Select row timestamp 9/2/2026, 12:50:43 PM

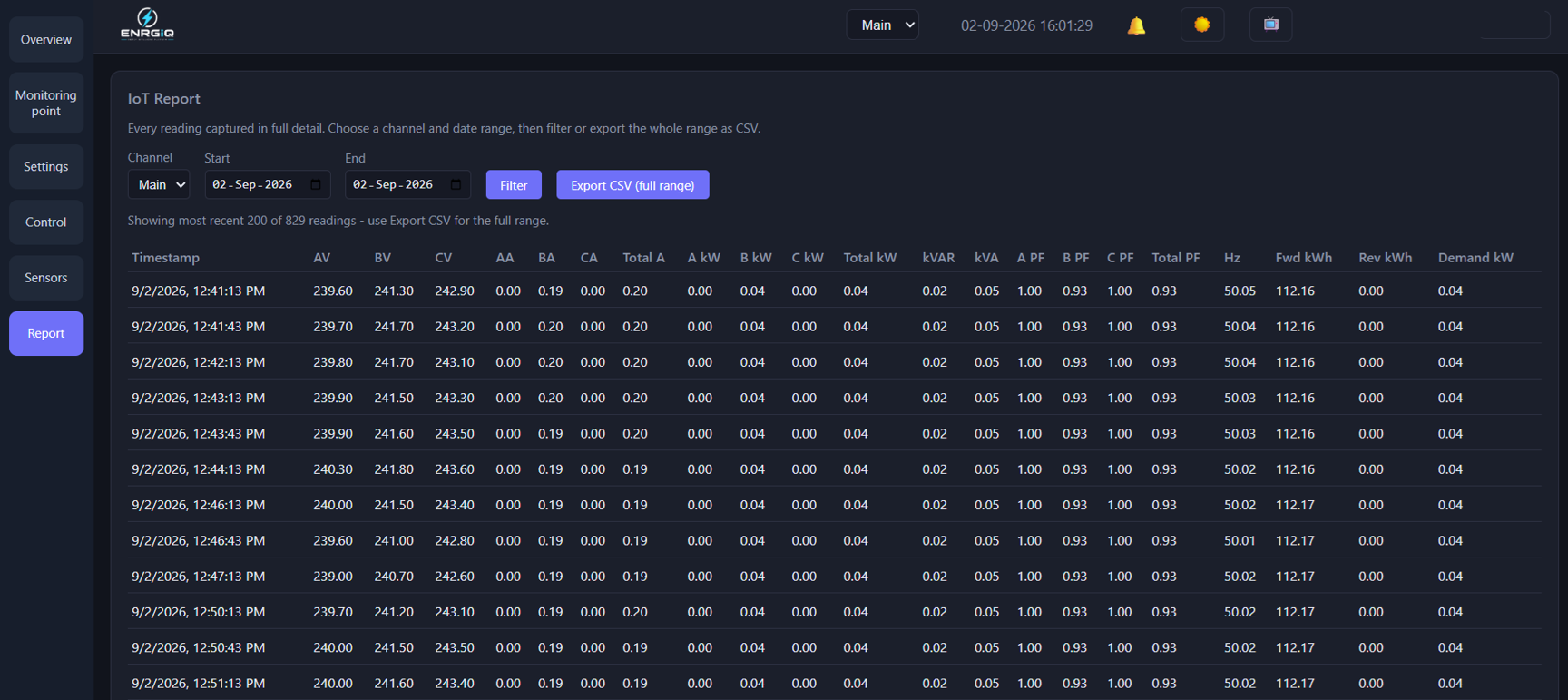tap(199, 647)
